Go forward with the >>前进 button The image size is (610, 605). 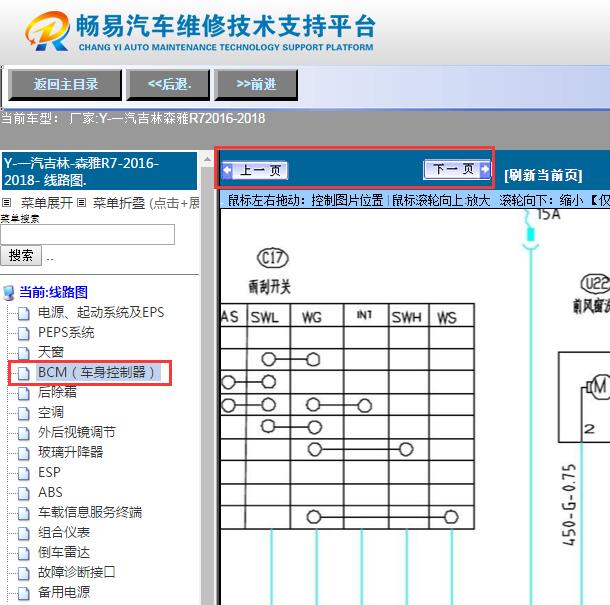256,85
